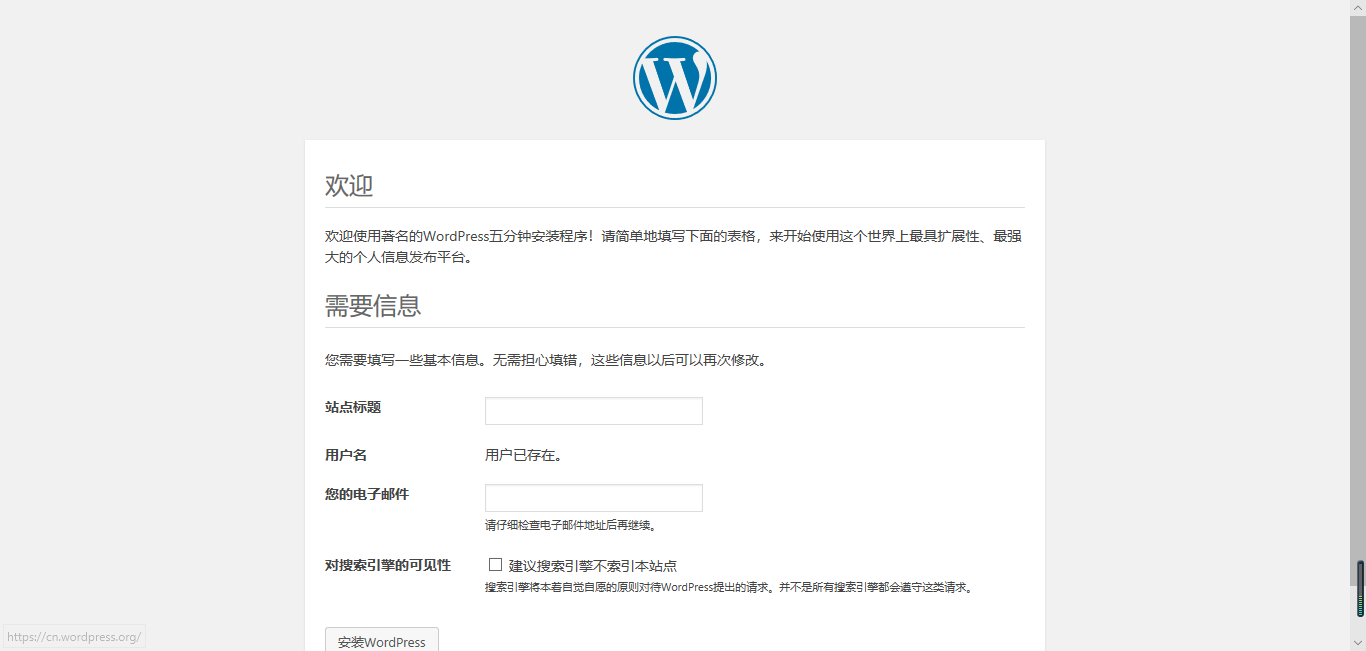The height and width of the screenshot is (651, 1366).
Task: Click the 您的电子邮件 label
Action: [x=367, y=494]
